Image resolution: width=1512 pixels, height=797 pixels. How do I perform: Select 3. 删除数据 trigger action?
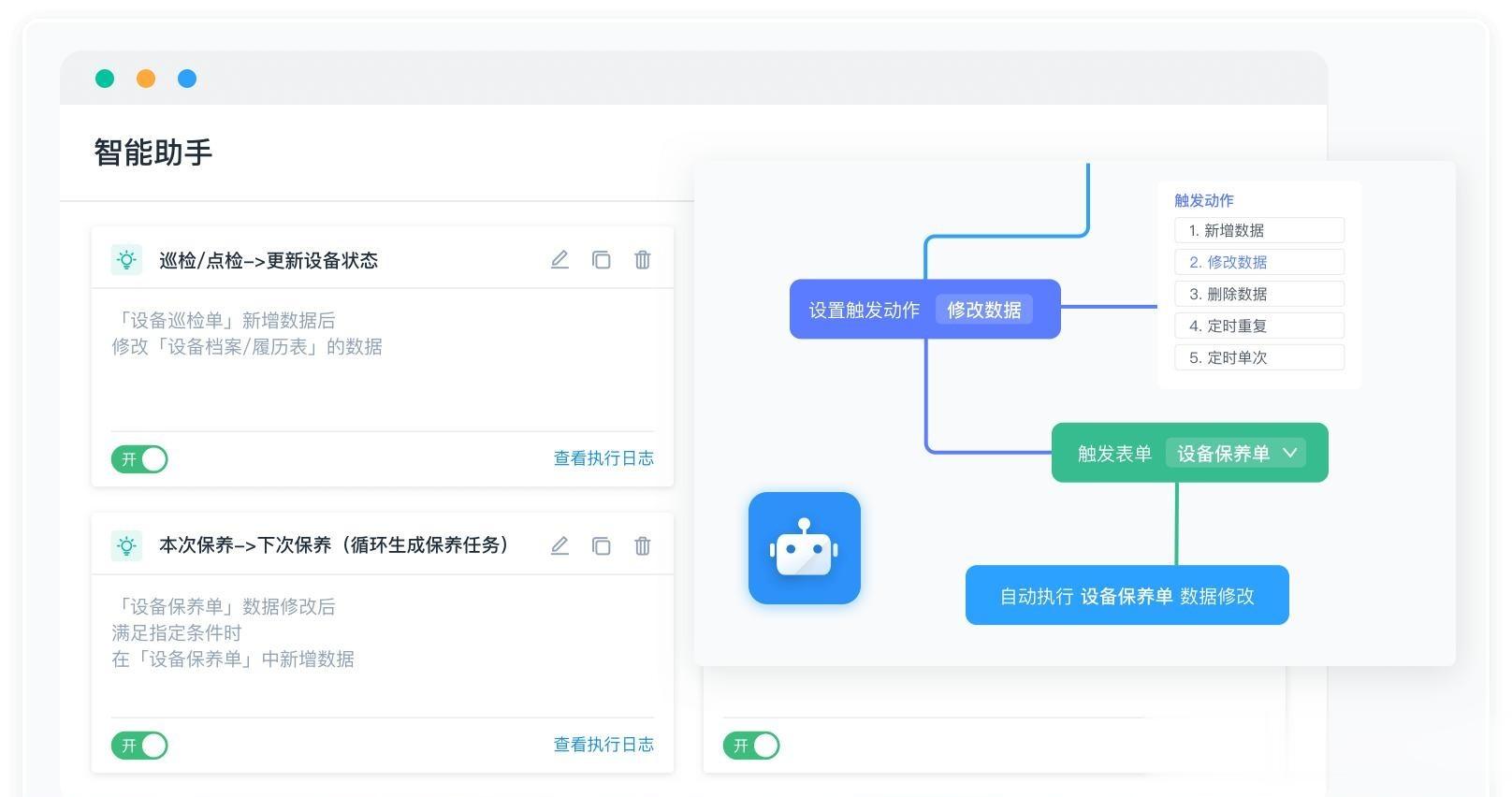[x=1259, y=294]
